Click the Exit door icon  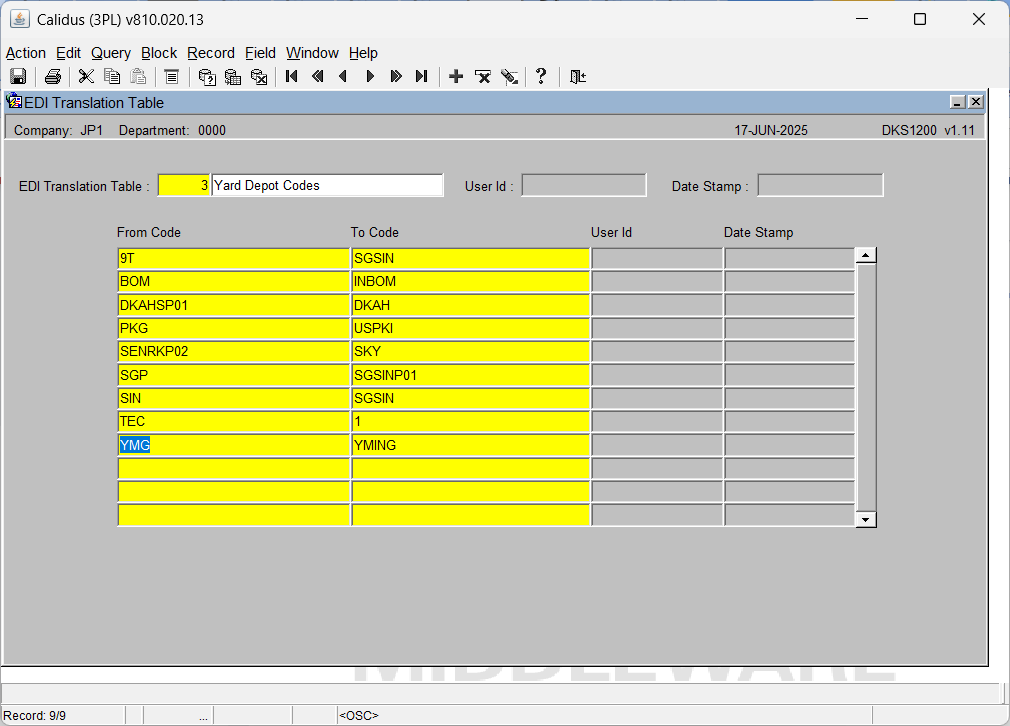click(577, 77)
